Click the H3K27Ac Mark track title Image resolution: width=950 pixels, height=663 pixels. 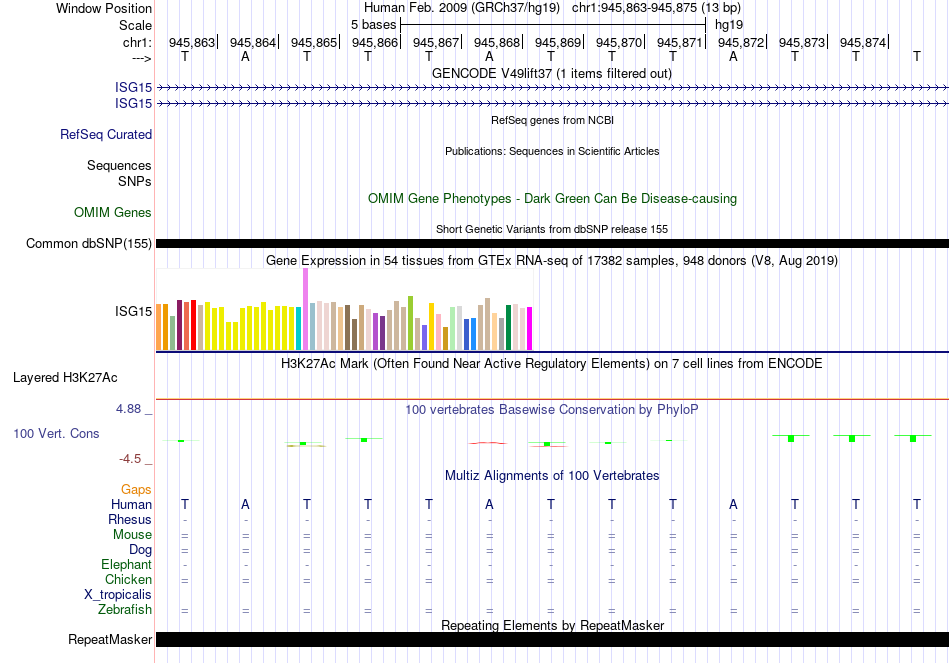click(552, 364)
